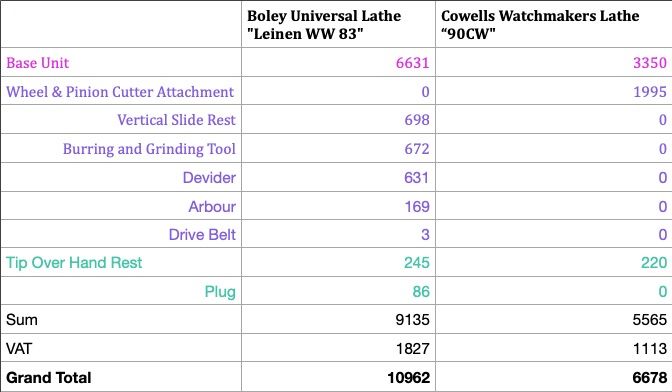Click the Devider row label
Viewport: 672px width, 392px height.
point(209,177)
